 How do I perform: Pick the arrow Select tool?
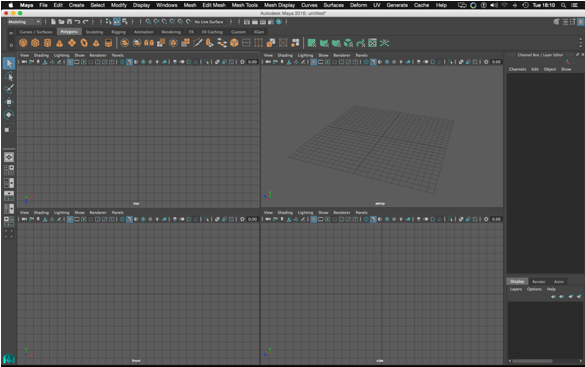tap(9, 63)
